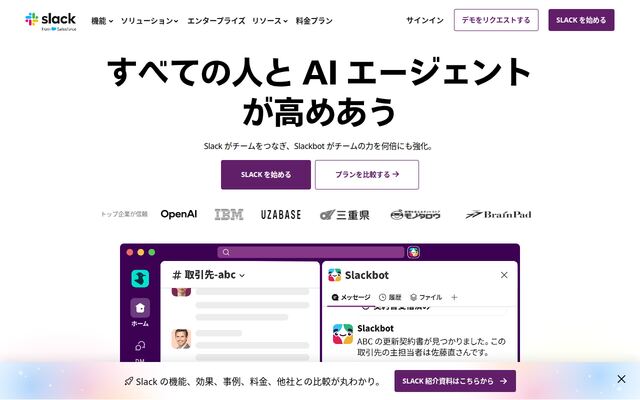Screen dimensions: 640x400
Task: Click the 三重県 logo
Action: [344, 215]
